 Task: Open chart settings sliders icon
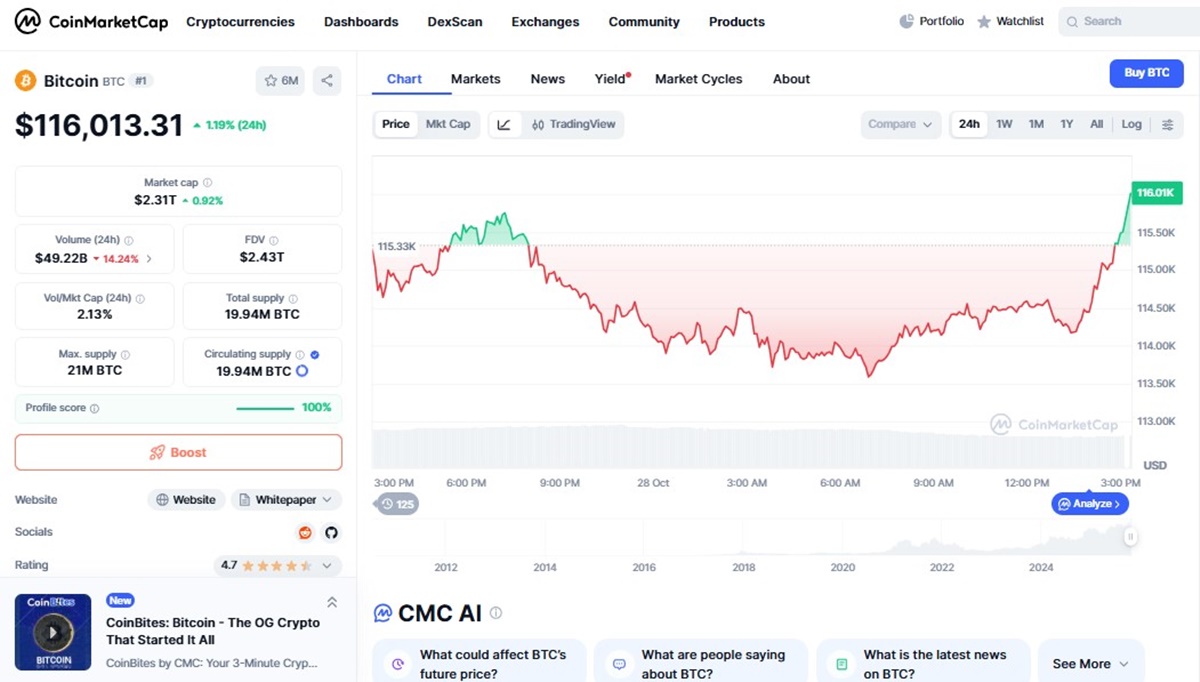point(1167,124)
